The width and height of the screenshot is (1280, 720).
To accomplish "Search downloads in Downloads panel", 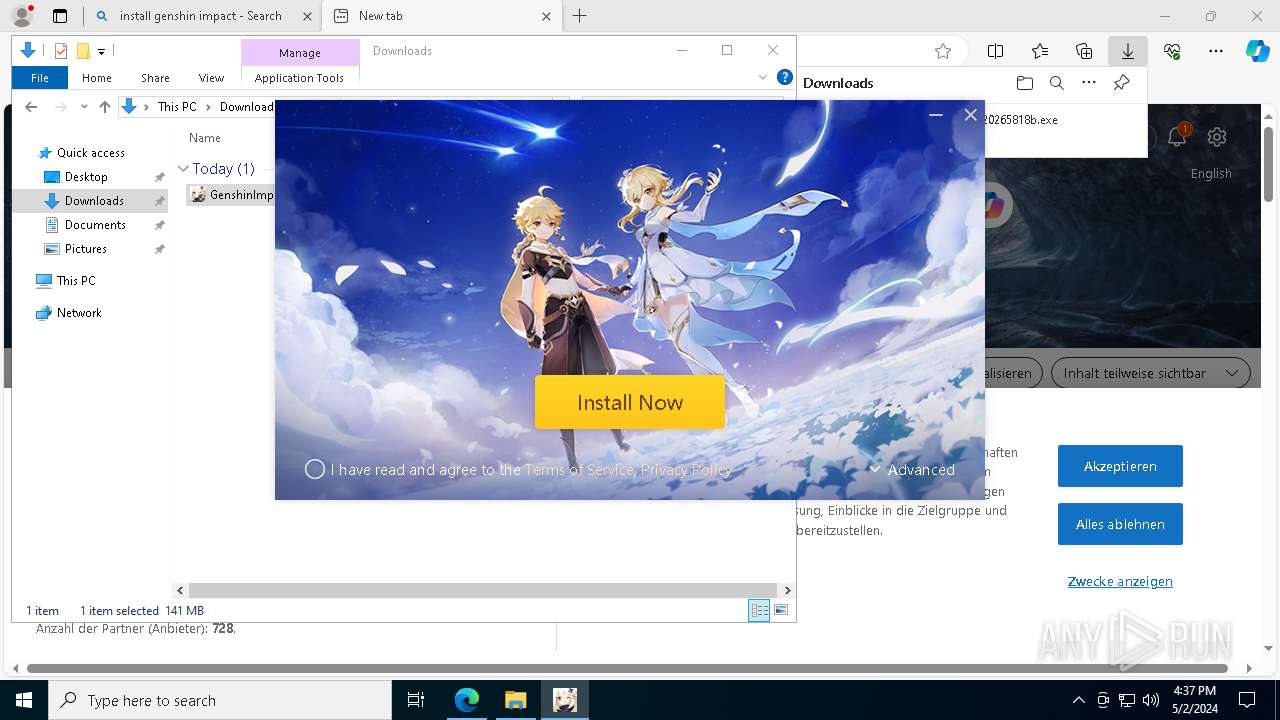I will click(x=1056, y=83).
